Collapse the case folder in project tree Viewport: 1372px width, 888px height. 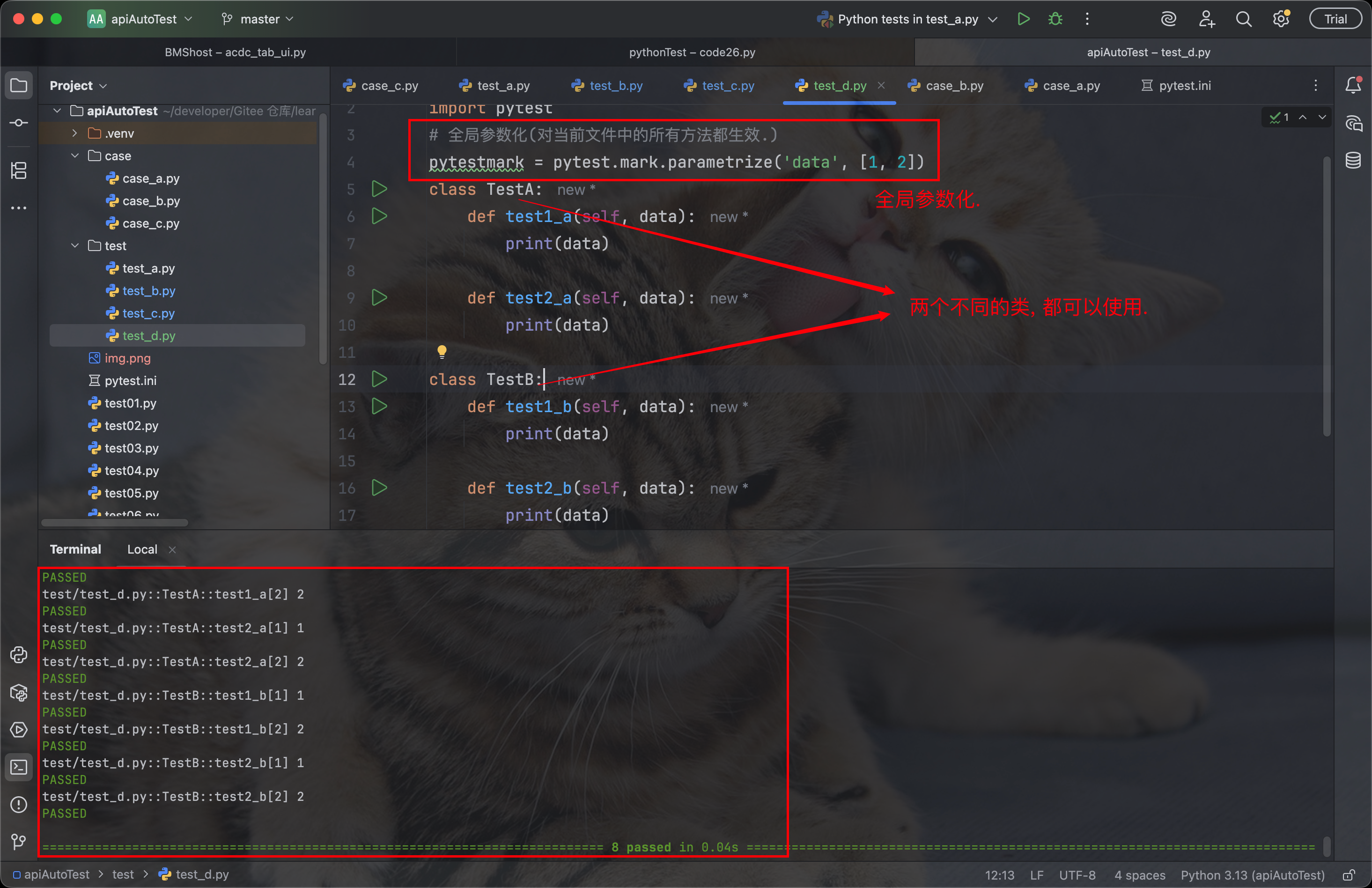(75, 155)
